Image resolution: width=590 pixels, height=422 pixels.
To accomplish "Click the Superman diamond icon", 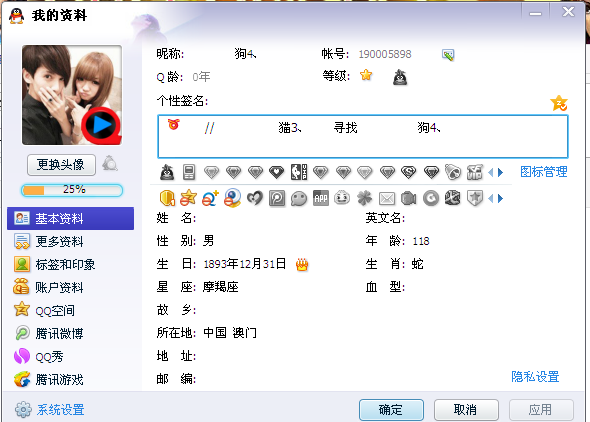I will coord(408,173).
